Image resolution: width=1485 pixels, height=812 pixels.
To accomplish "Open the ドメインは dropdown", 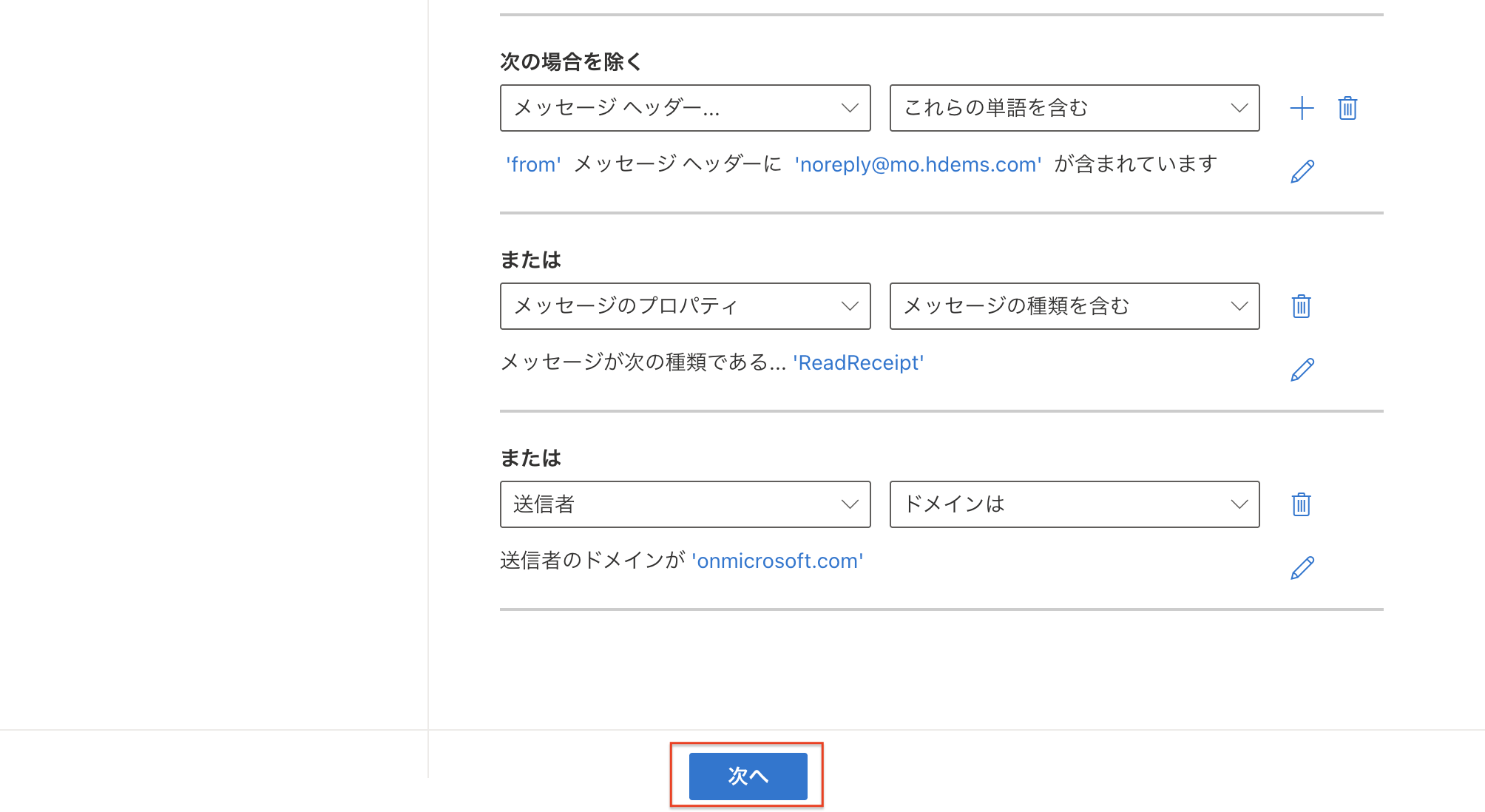I will (x=1075, y=504).
